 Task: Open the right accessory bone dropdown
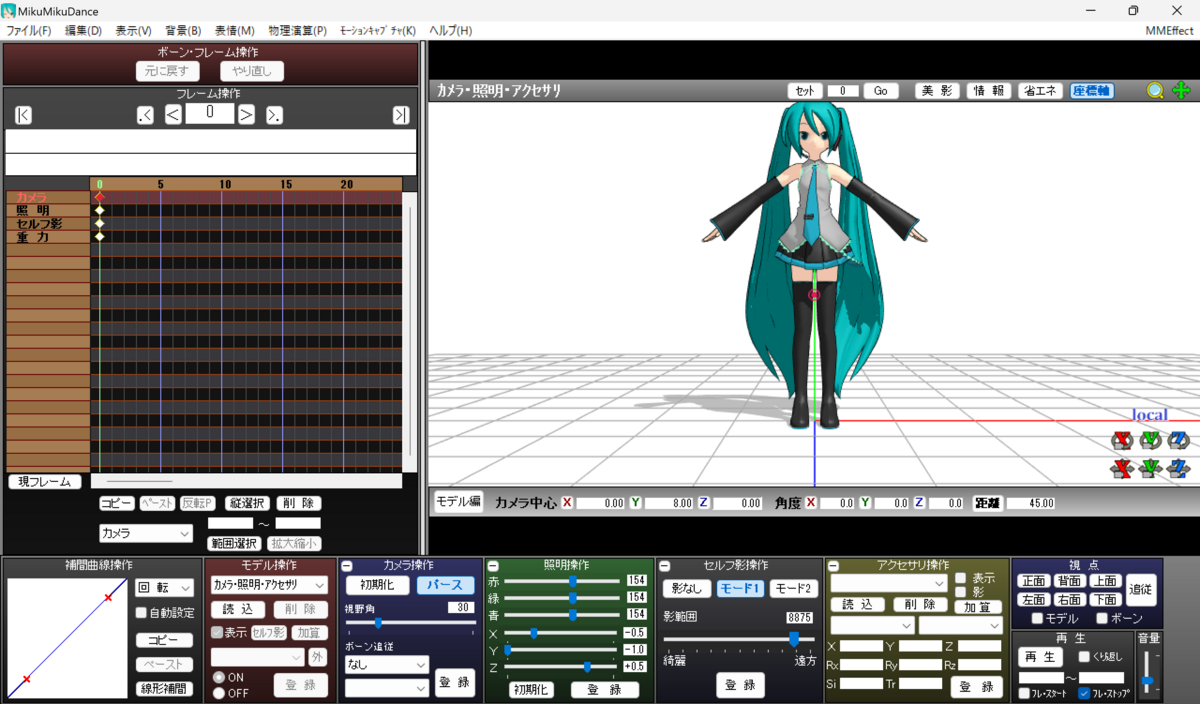click(960, 625)
